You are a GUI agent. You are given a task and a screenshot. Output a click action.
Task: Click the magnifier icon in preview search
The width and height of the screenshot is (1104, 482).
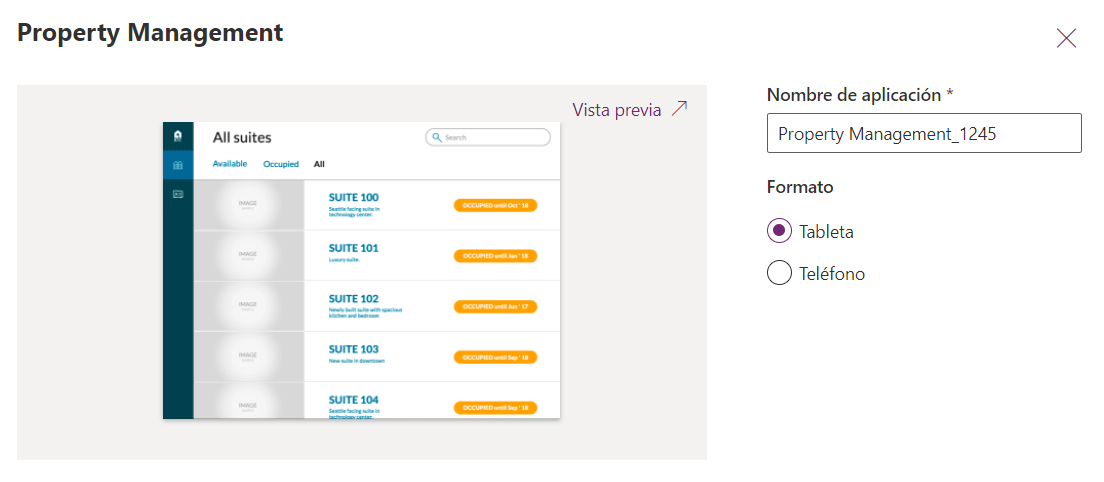pos(437,137)
